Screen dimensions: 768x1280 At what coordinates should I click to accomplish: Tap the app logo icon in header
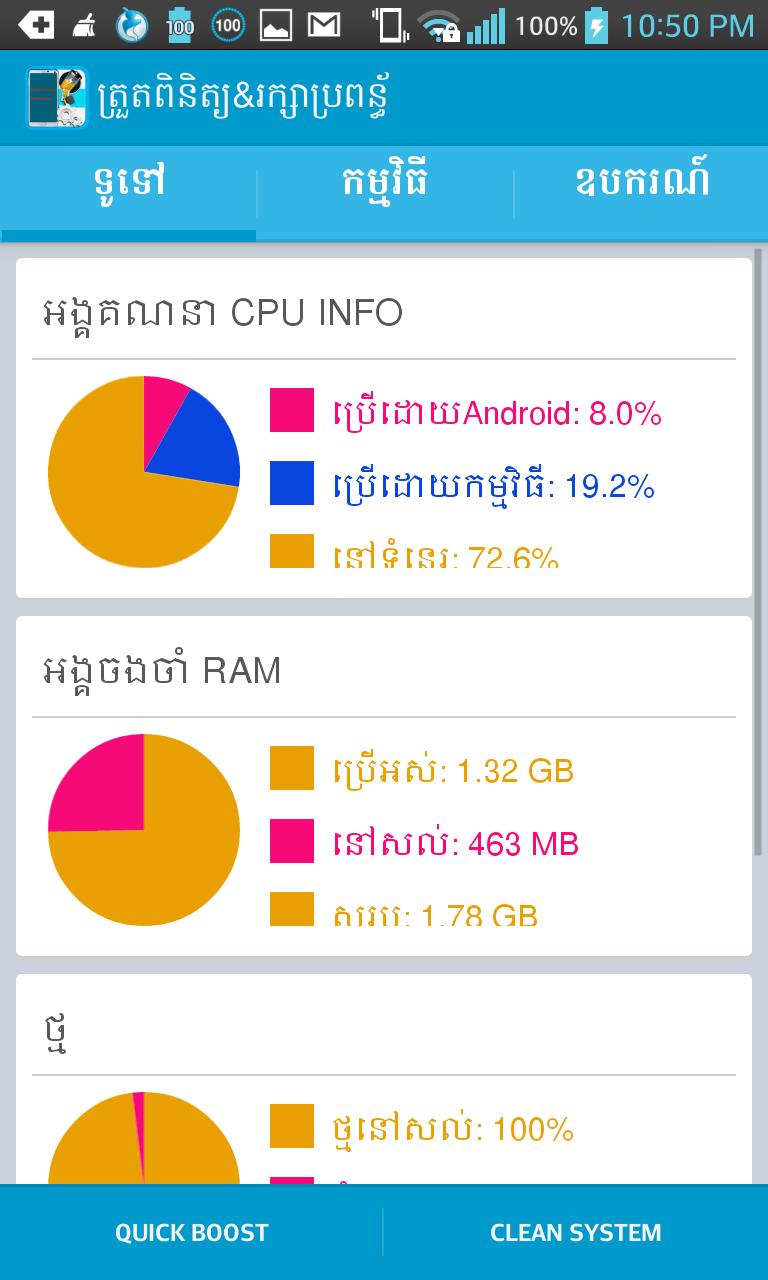click(56, 97)
